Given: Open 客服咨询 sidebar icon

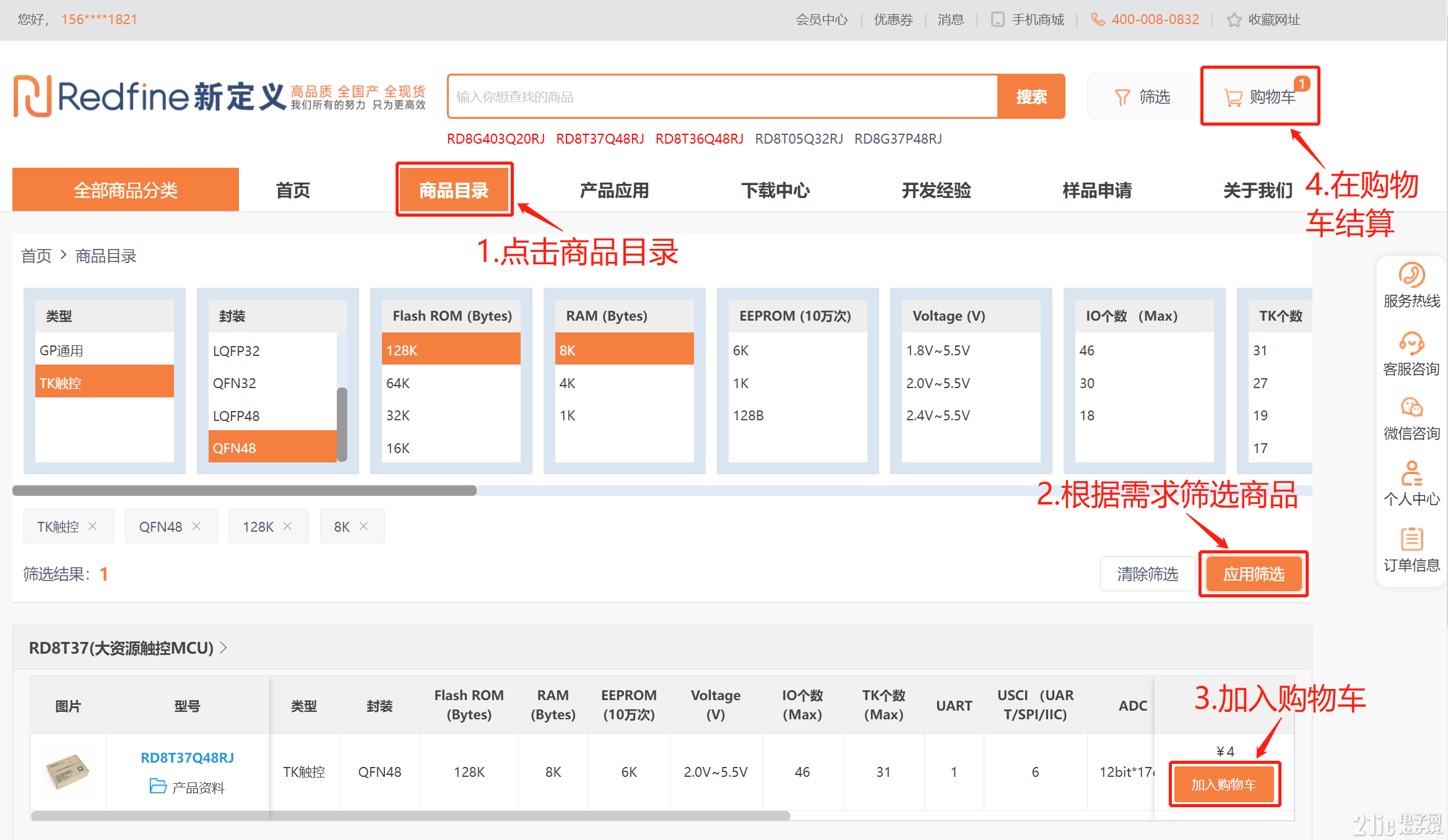Looking at the screenshot, I should tap(1411, 343).
